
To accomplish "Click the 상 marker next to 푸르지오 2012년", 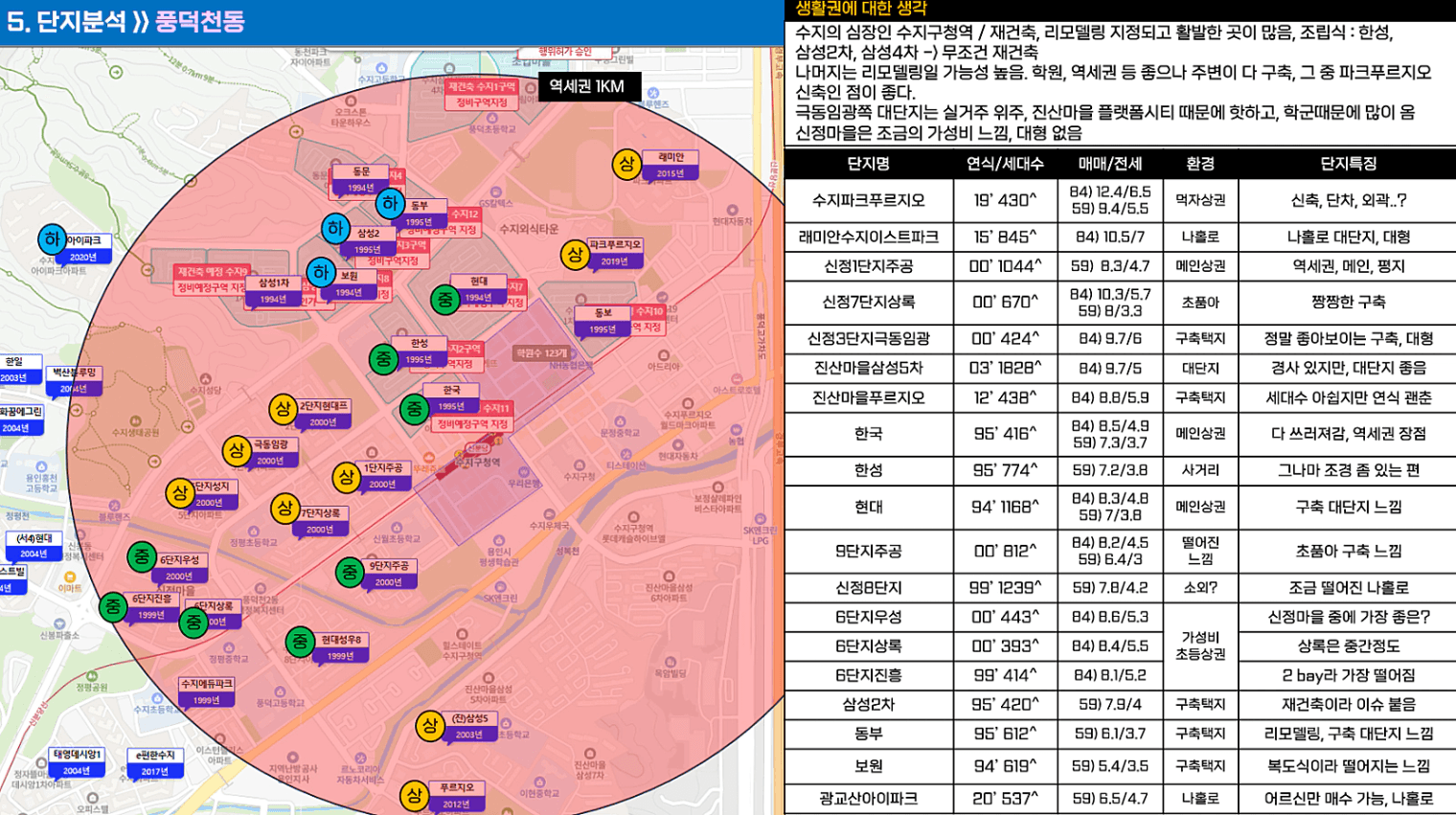I will click(414, 795).
